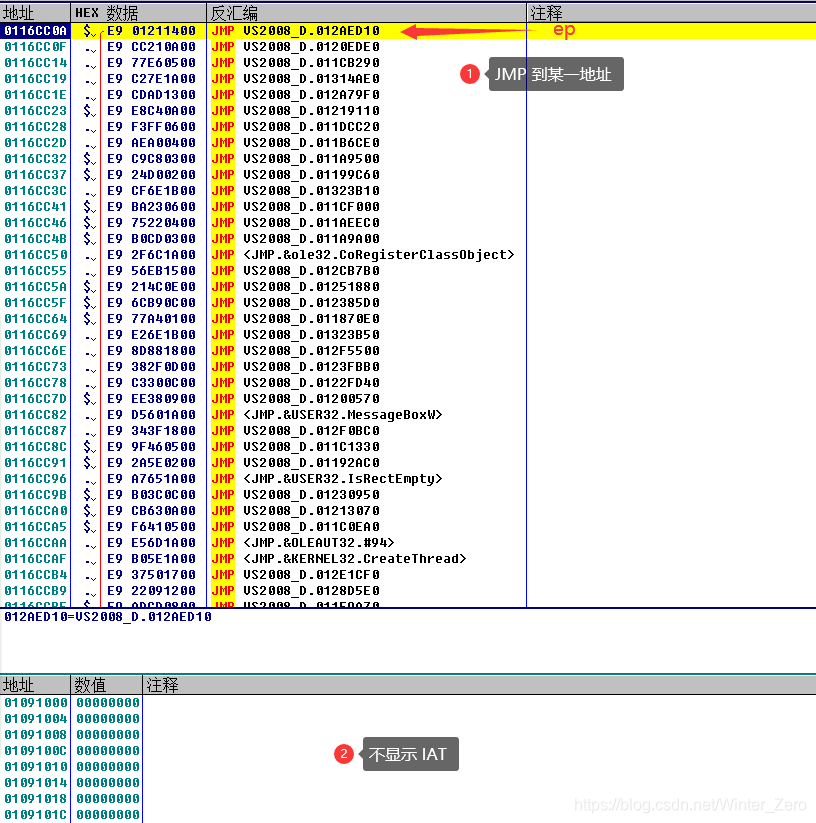Click JMP VS2008_D.011A9500 instruction
The image size is (816, 823).
point(295,159)
